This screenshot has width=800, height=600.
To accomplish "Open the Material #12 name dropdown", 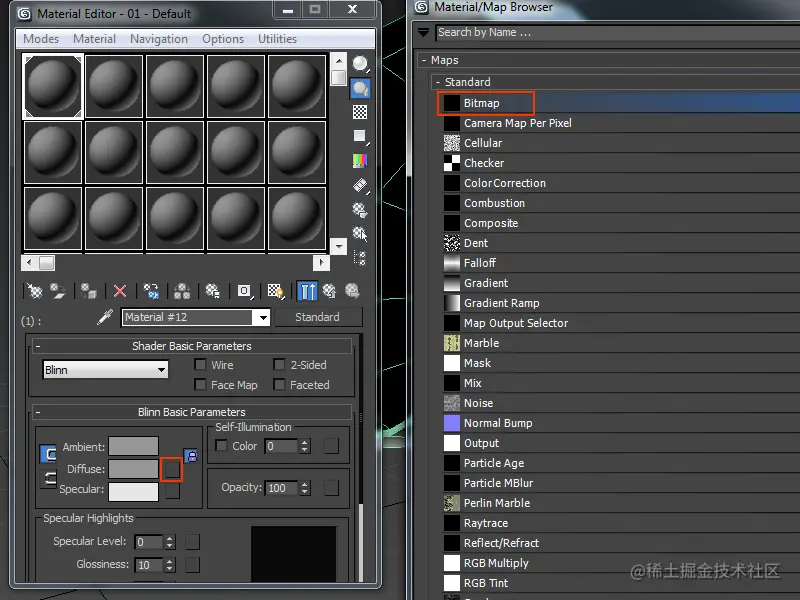I will (263, 317).
